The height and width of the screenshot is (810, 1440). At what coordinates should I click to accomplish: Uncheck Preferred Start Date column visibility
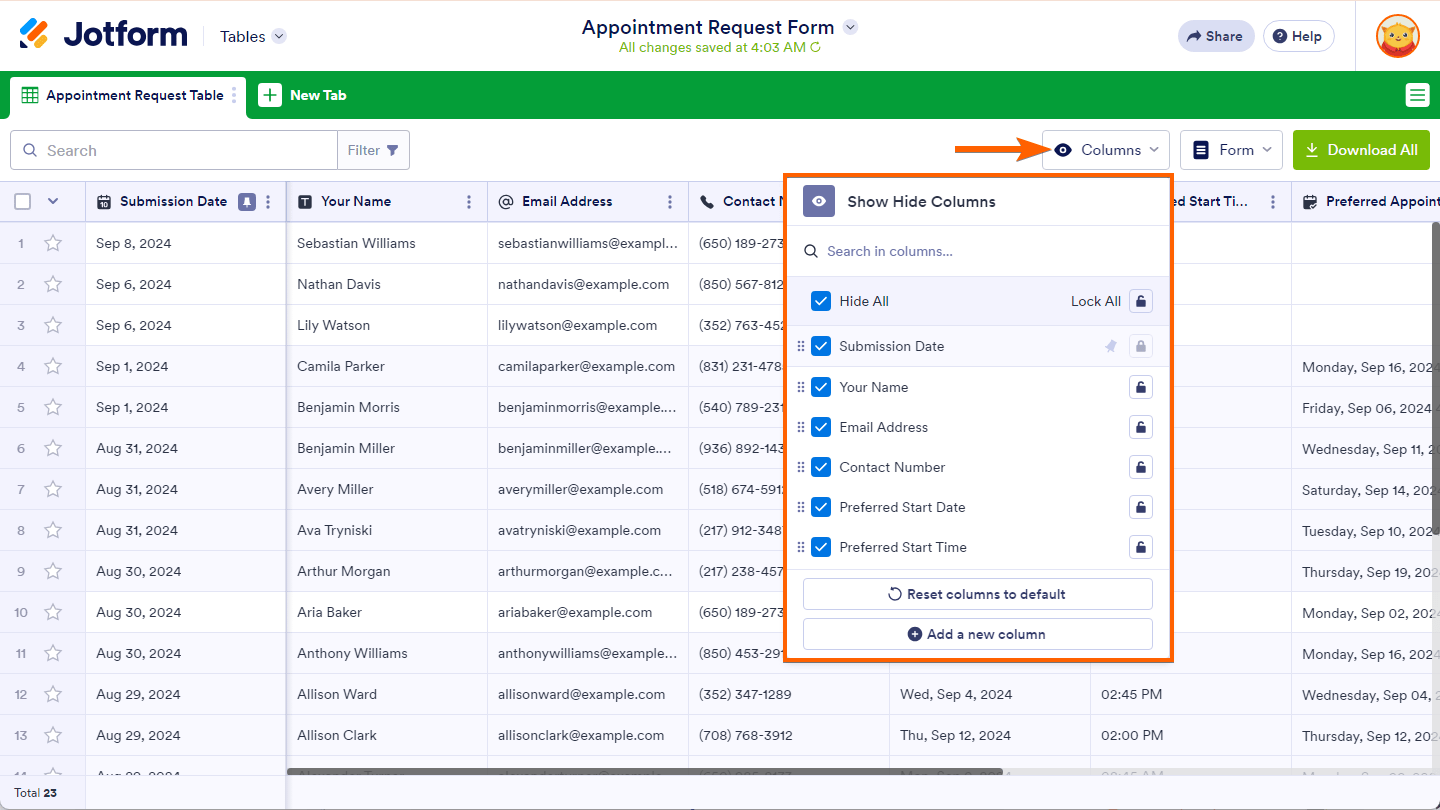coord(821,507)
